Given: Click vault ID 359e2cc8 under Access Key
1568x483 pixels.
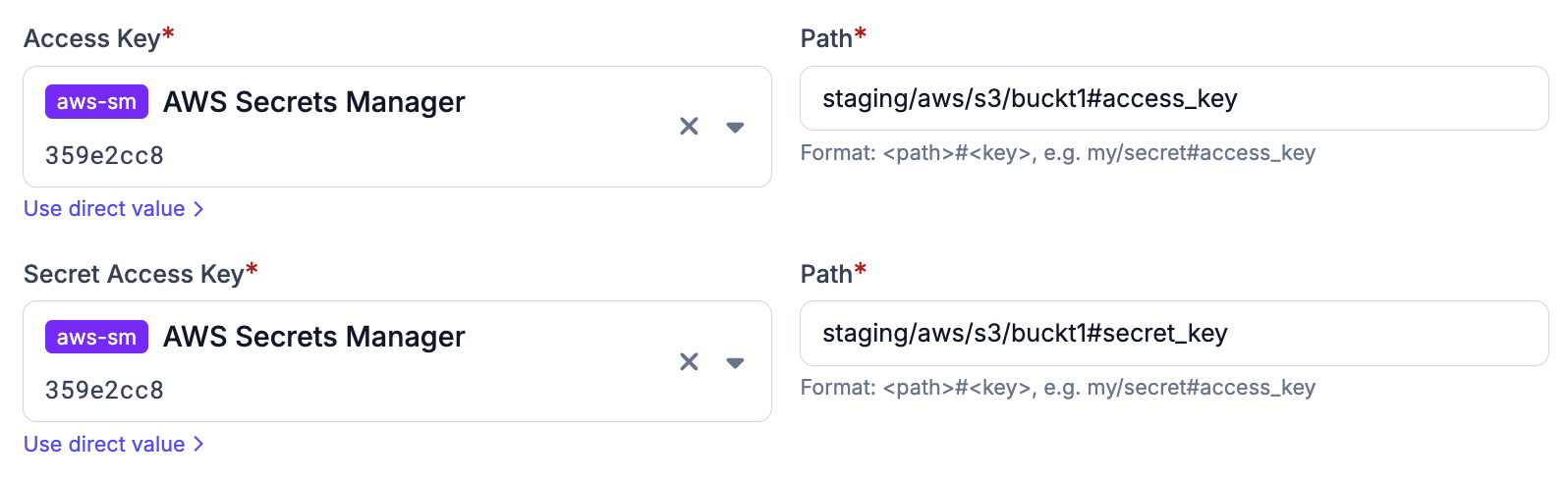Looking at the screenshot, I should [x=104, y=155].
